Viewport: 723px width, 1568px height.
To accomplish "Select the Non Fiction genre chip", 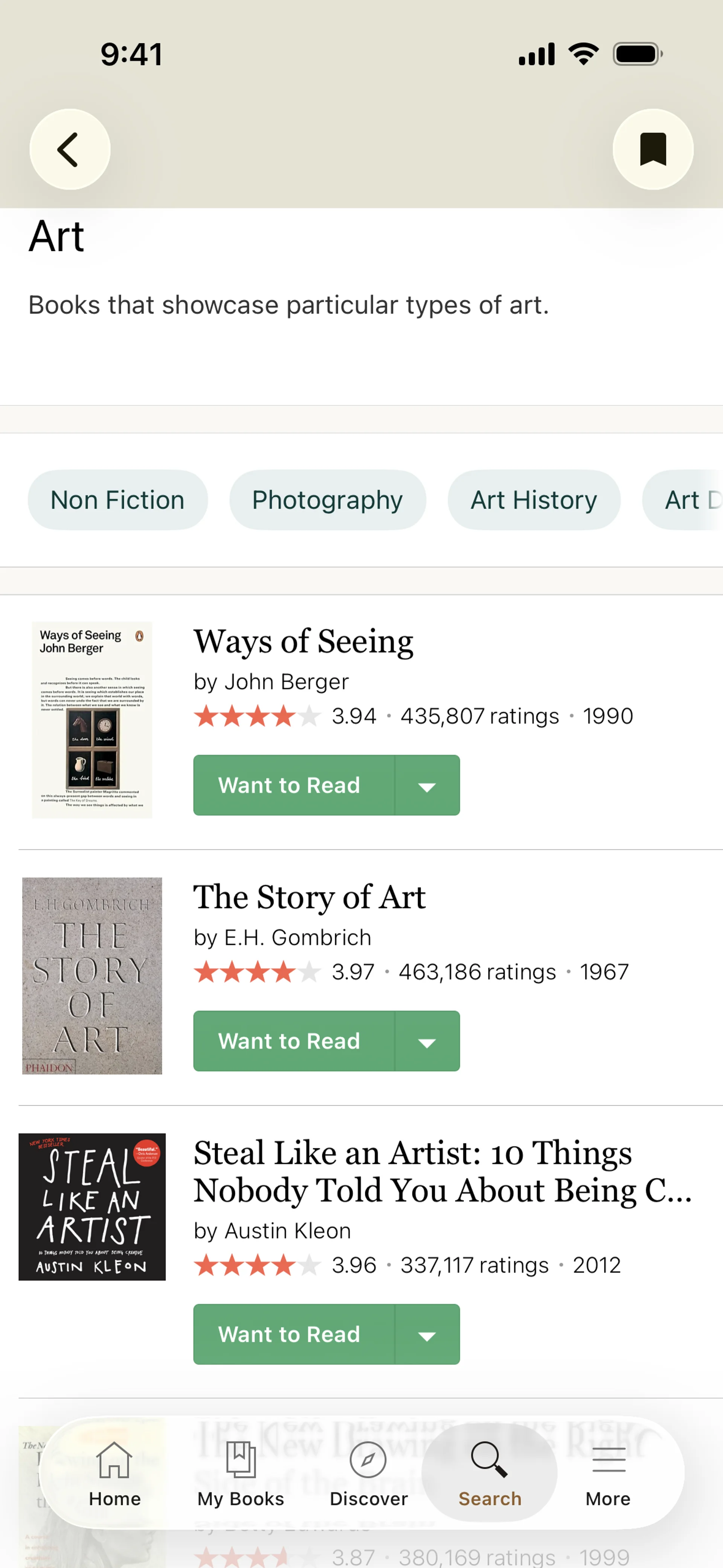I will [117, 500].
